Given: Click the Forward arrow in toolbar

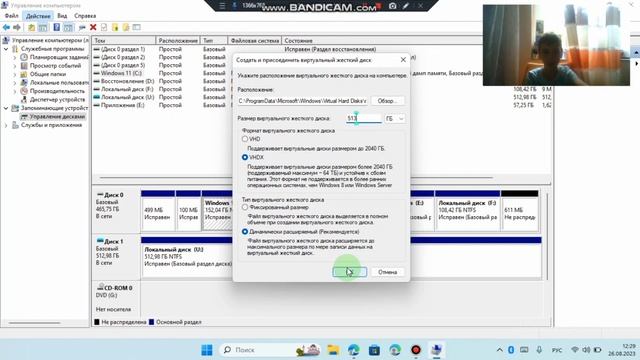Looking at the screenshot, I should (x=17, y=27).
